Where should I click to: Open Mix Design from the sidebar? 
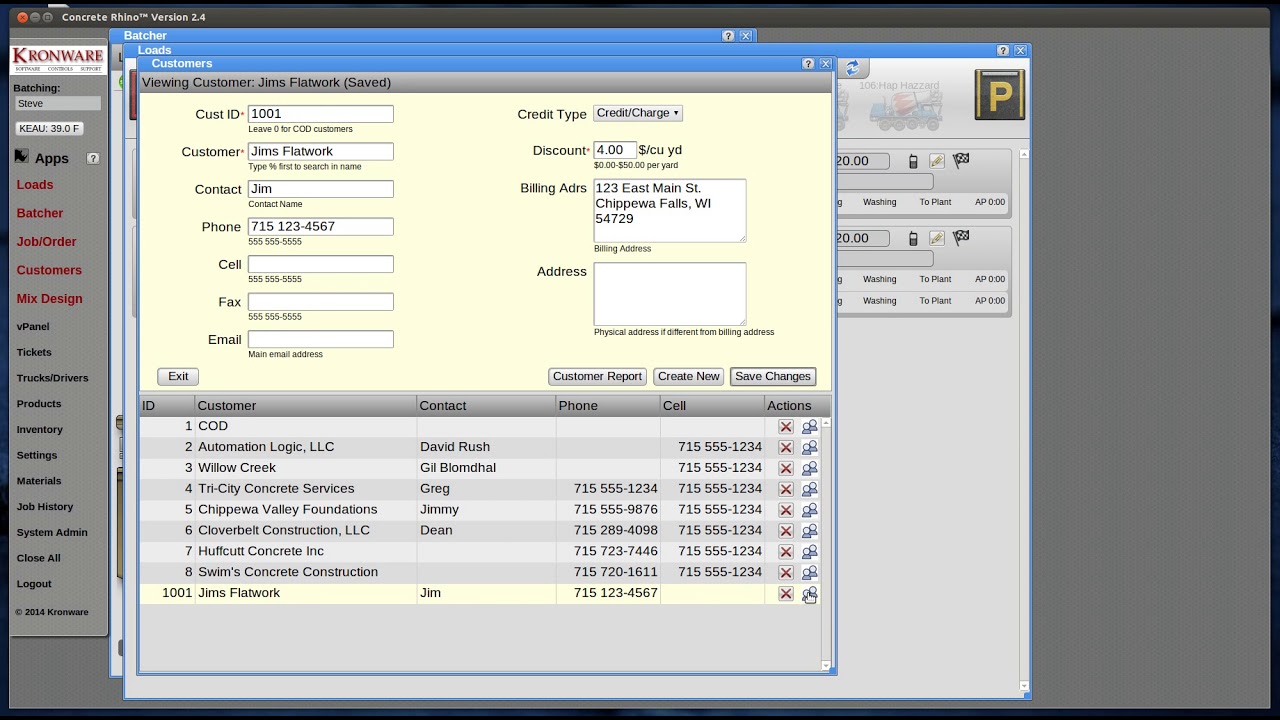pos(49,299)
